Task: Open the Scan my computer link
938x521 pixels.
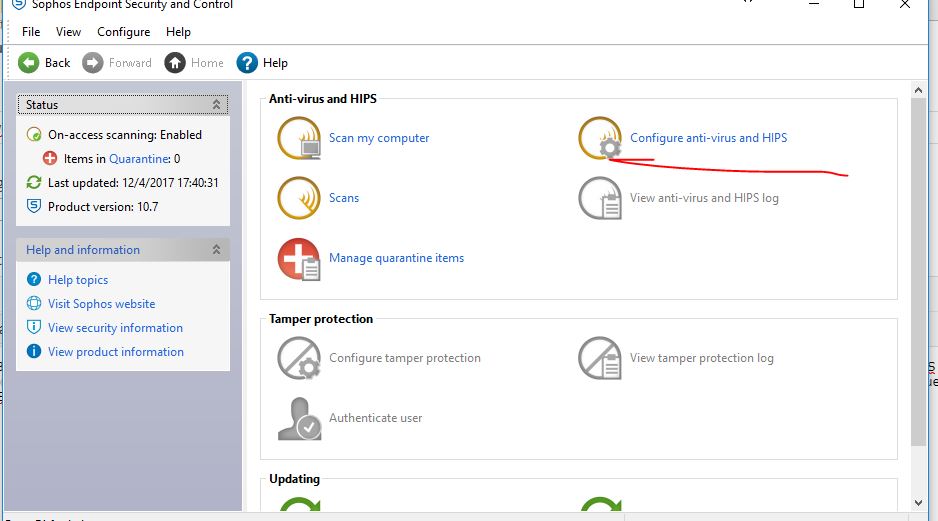Action: point(379,138)
